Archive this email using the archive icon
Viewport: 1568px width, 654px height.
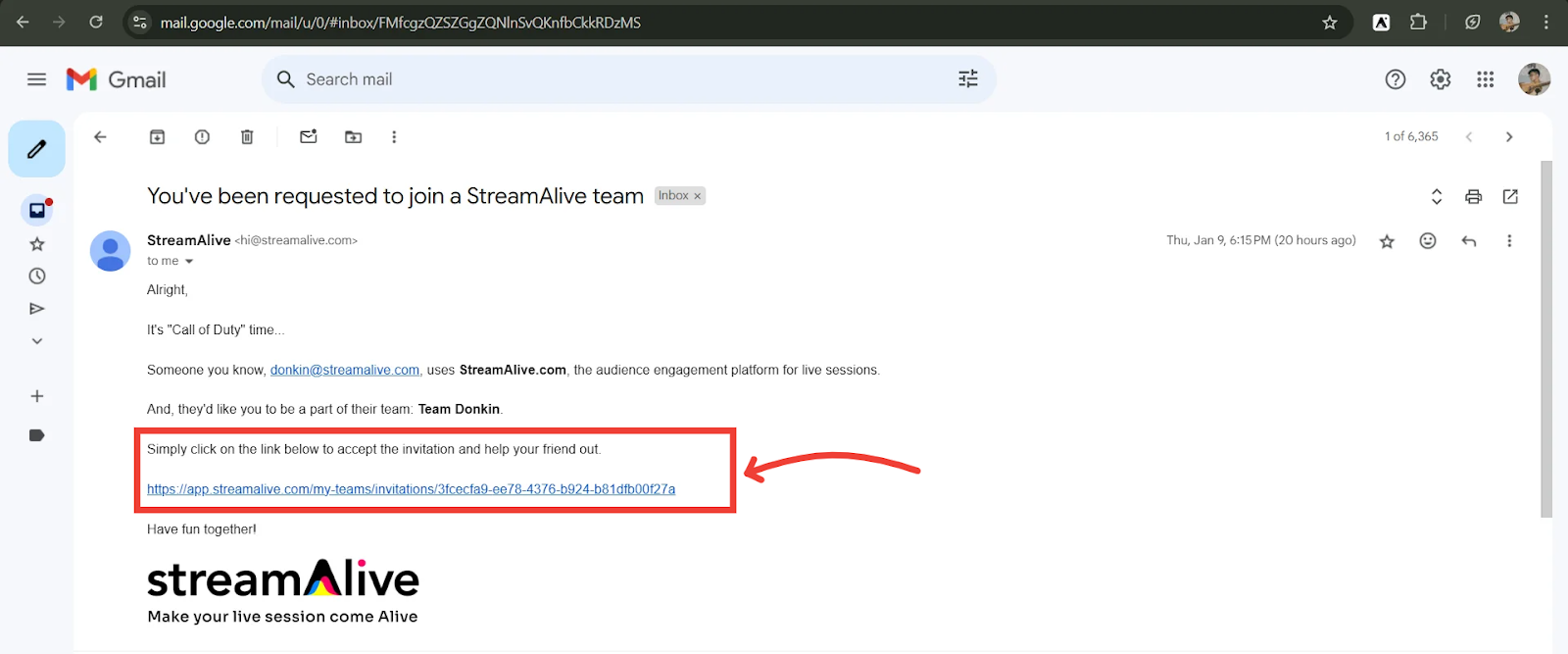(x=157, y=137)
